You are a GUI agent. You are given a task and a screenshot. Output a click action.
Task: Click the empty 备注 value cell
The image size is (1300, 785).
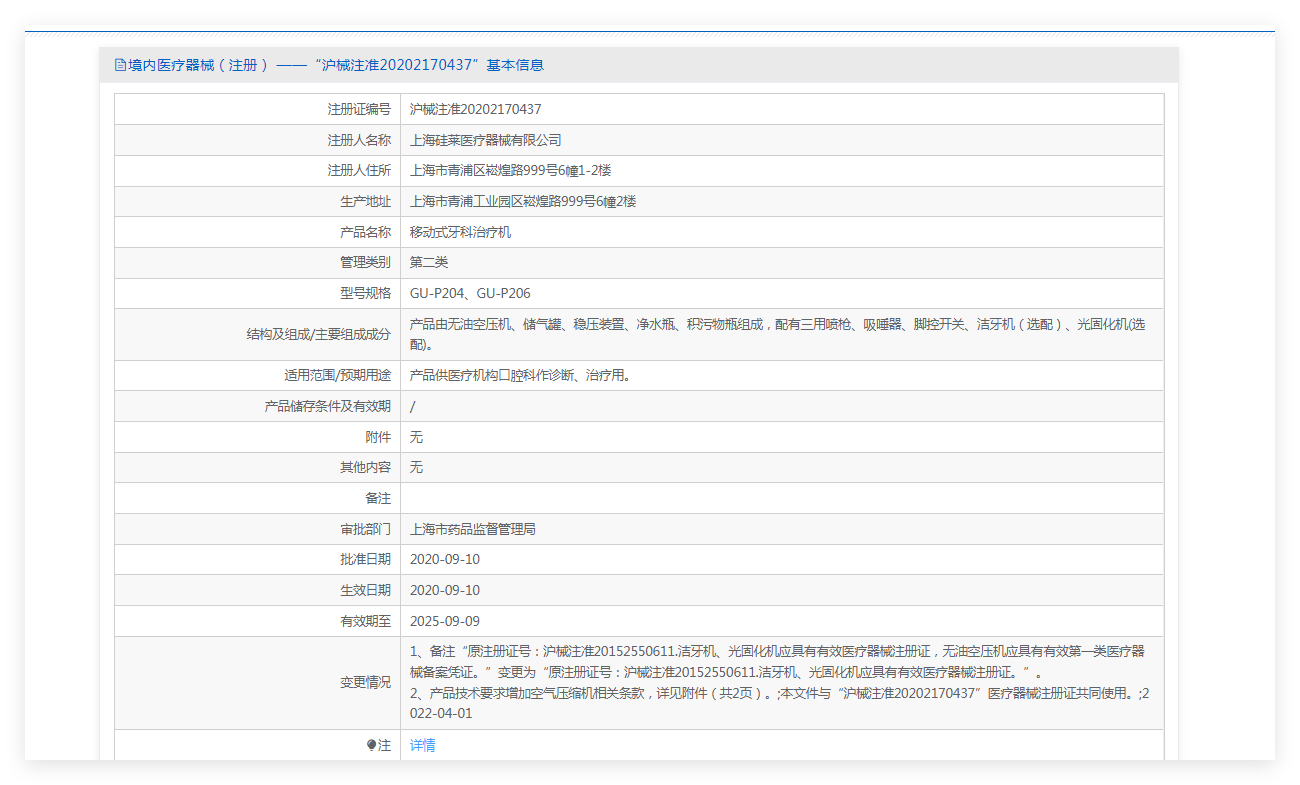780,498
